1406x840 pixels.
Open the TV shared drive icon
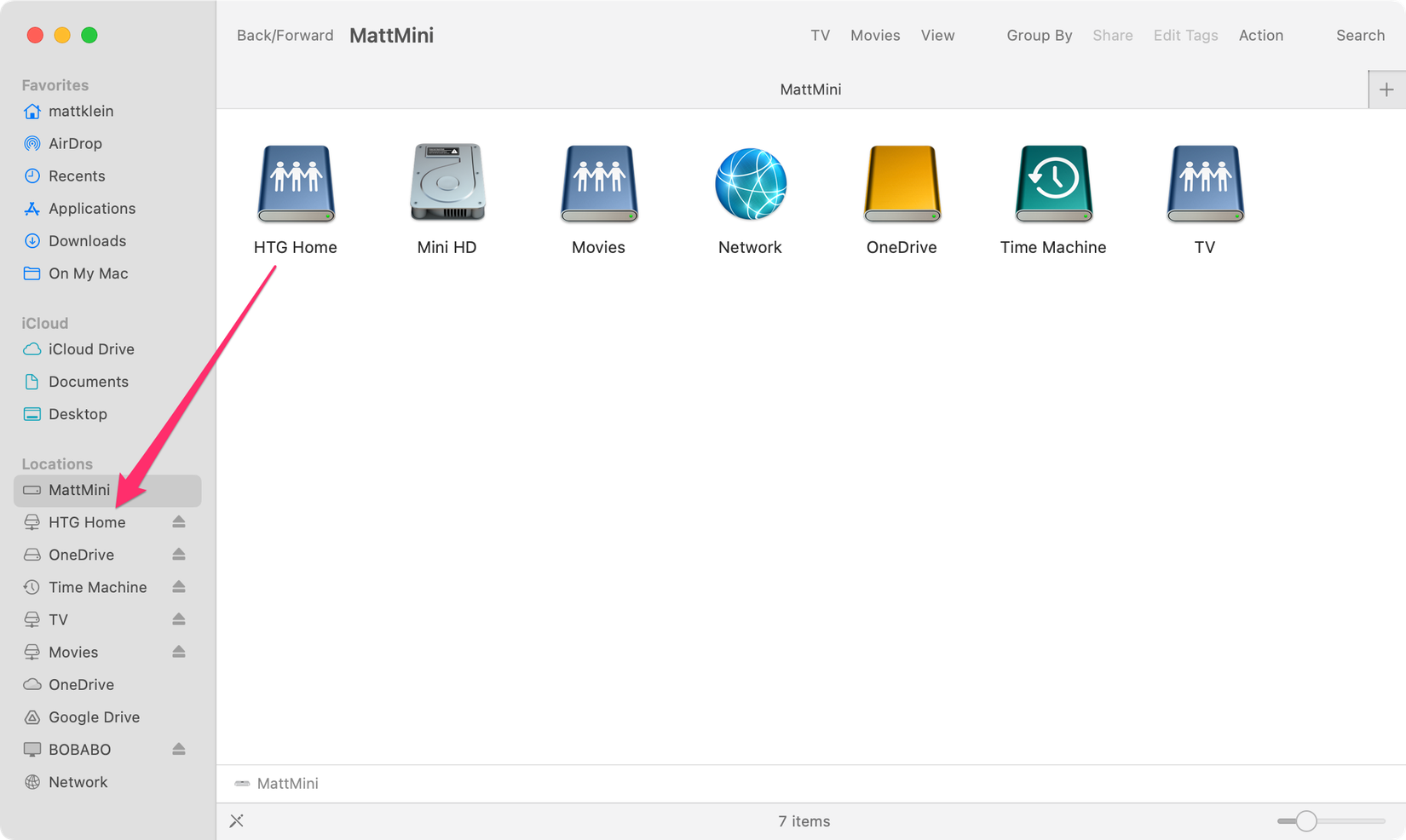(1204, 183)
